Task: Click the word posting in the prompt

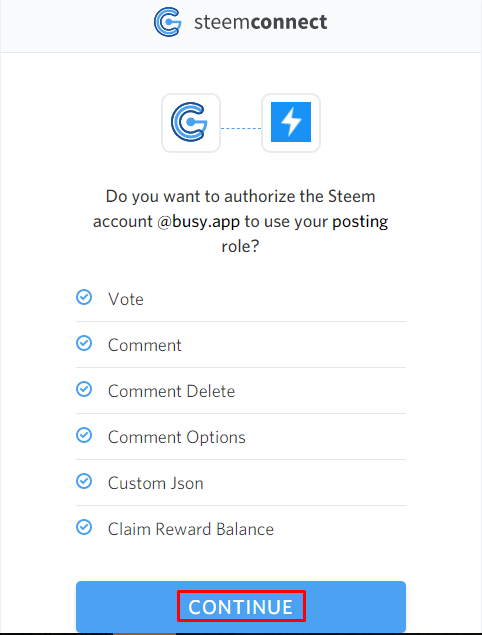Action: (360, 222)
